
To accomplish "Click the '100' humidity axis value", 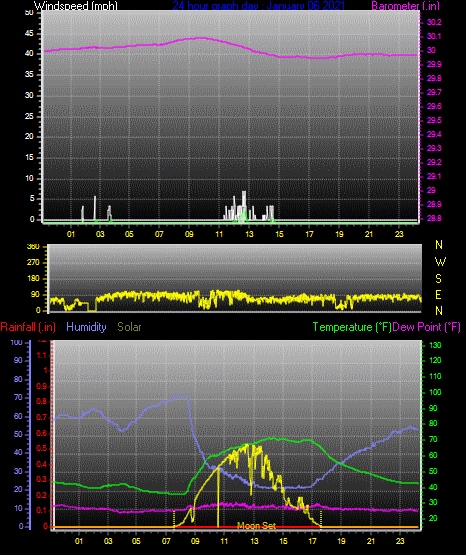I will [x=17, y=342].
